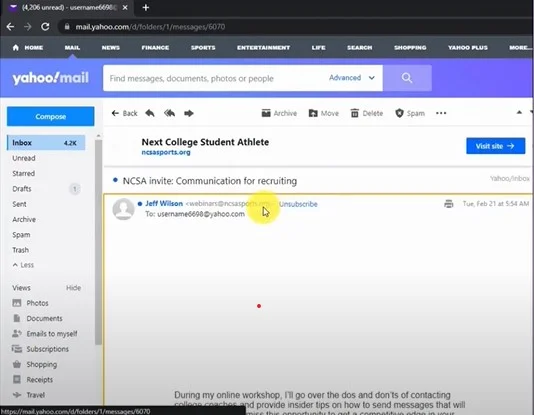Viewport: 534px width, 415px height.
Task: Open the Photos view
Action: point(31,303)
